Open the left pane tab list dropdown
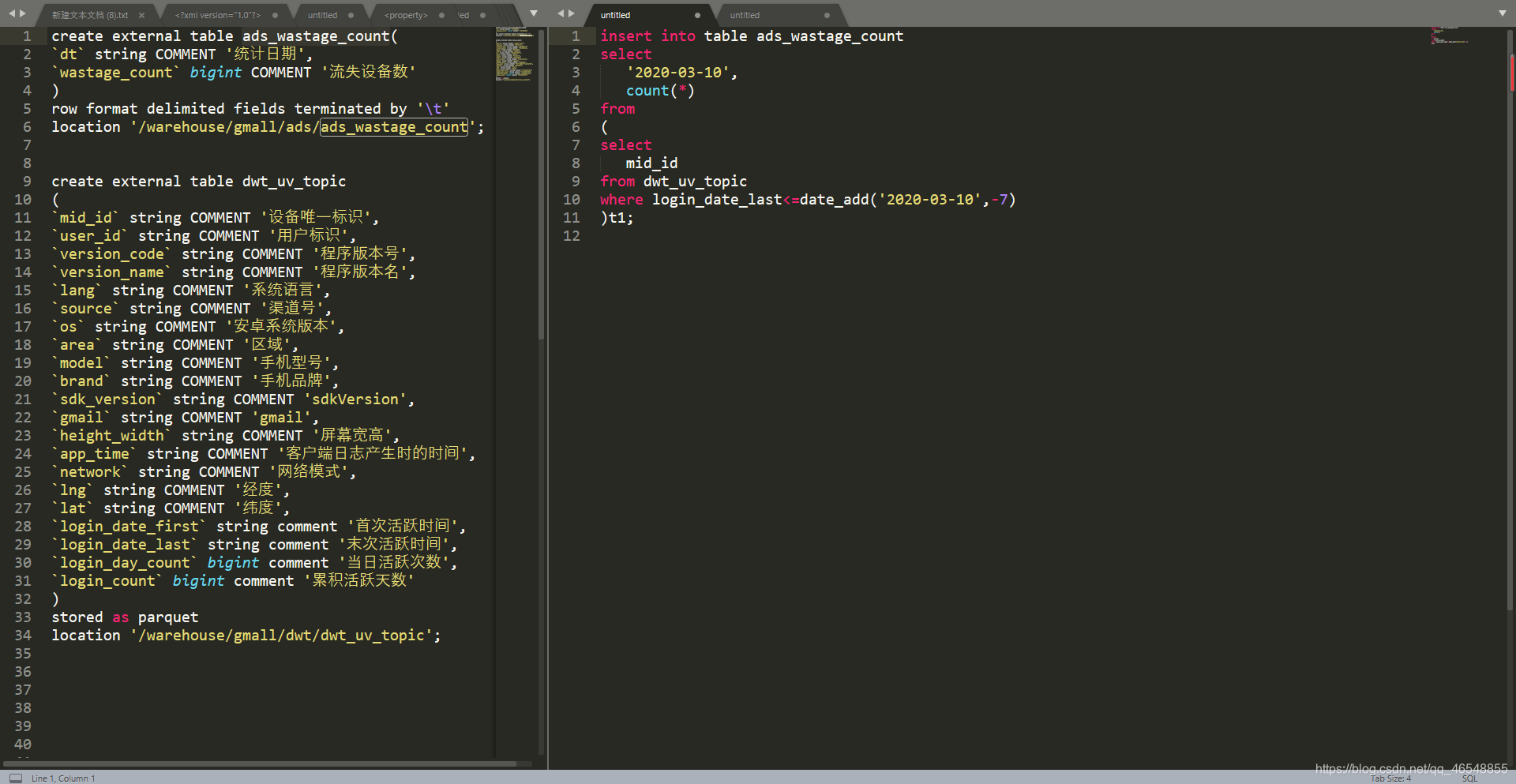Image resolution: width=1516 pixels, height=784 pixels. [x=534, y=13]
